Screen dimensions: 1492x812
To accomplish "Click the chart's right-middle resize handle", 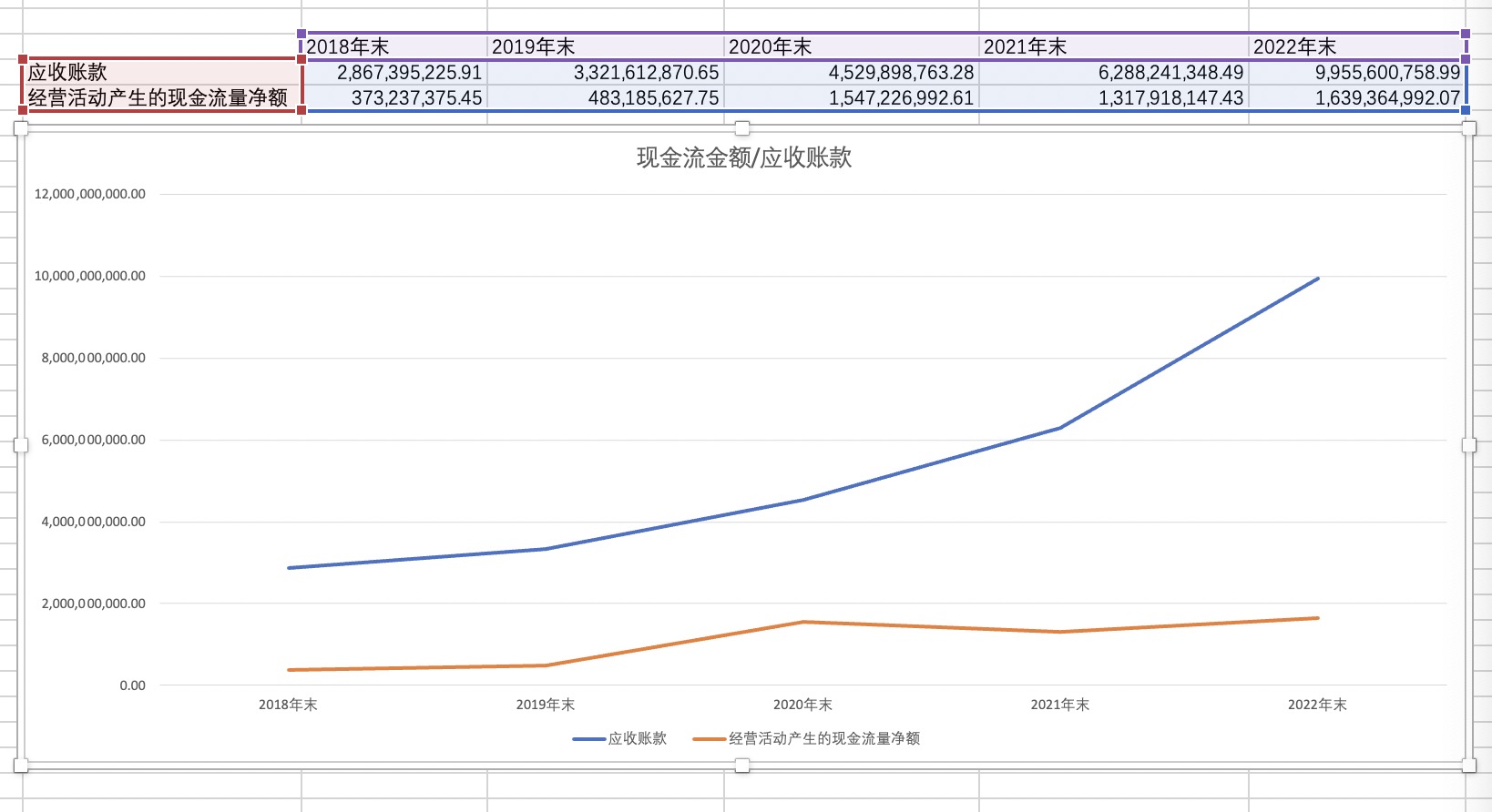I will (1468, 445).
